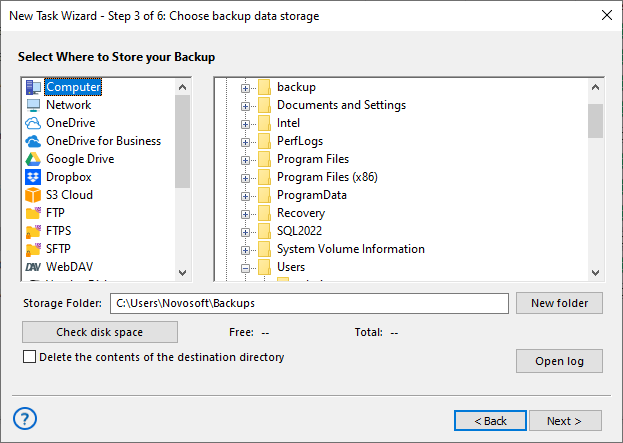This screenshot has width=623, height=443.
Task: Pick the WebDAV icon
Action: coord(33,267)
